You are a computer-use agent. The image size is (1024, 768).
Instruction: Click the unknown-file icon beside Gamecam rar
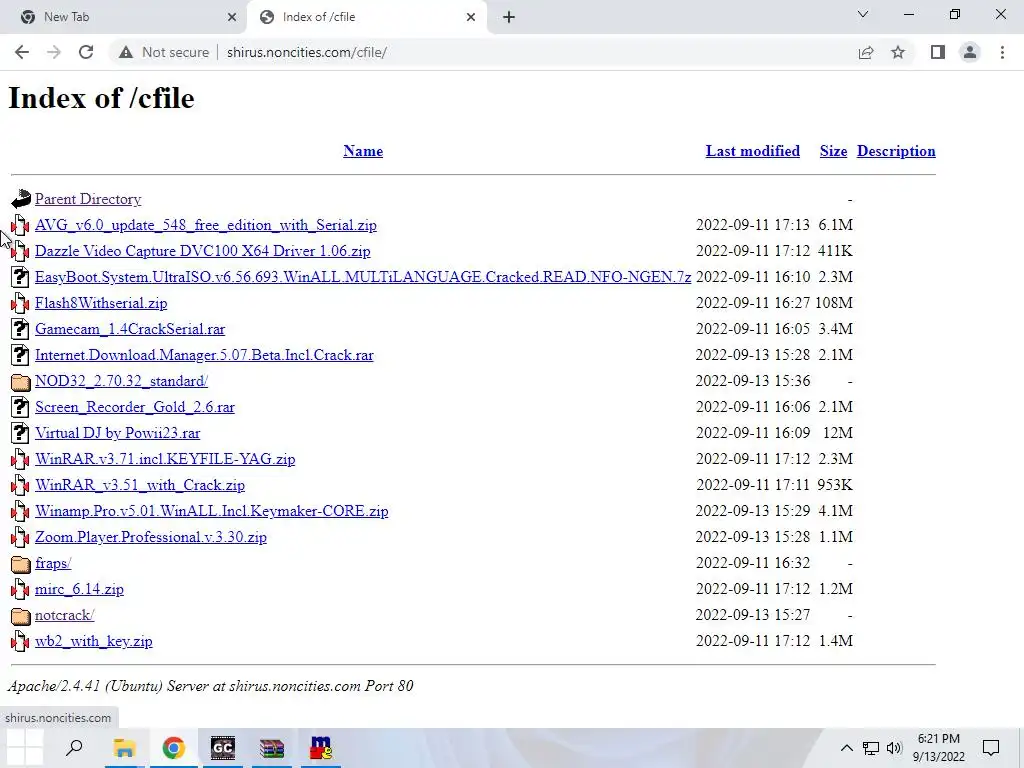click(x=20, y=329)
